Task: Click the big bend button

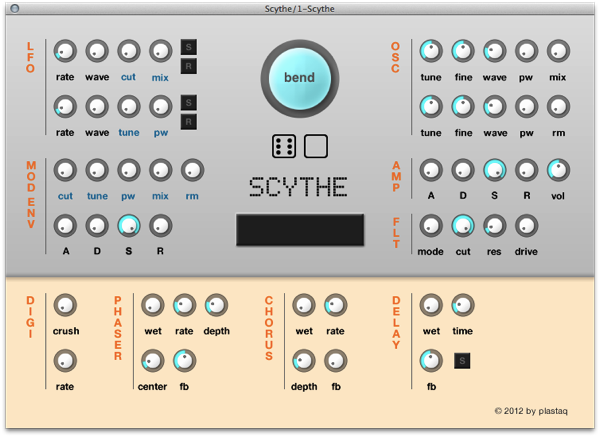Action: 300,78
